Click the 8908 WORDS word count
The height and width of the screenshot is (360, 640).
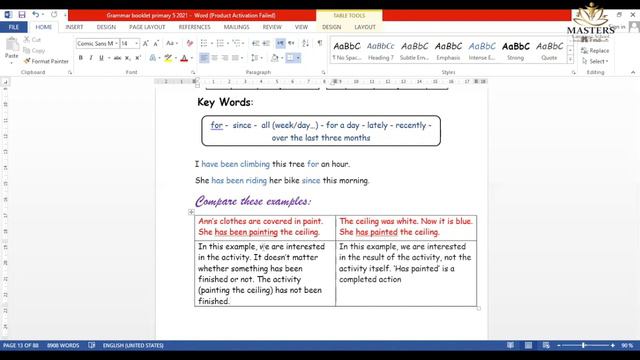click(x=63, y=345)
